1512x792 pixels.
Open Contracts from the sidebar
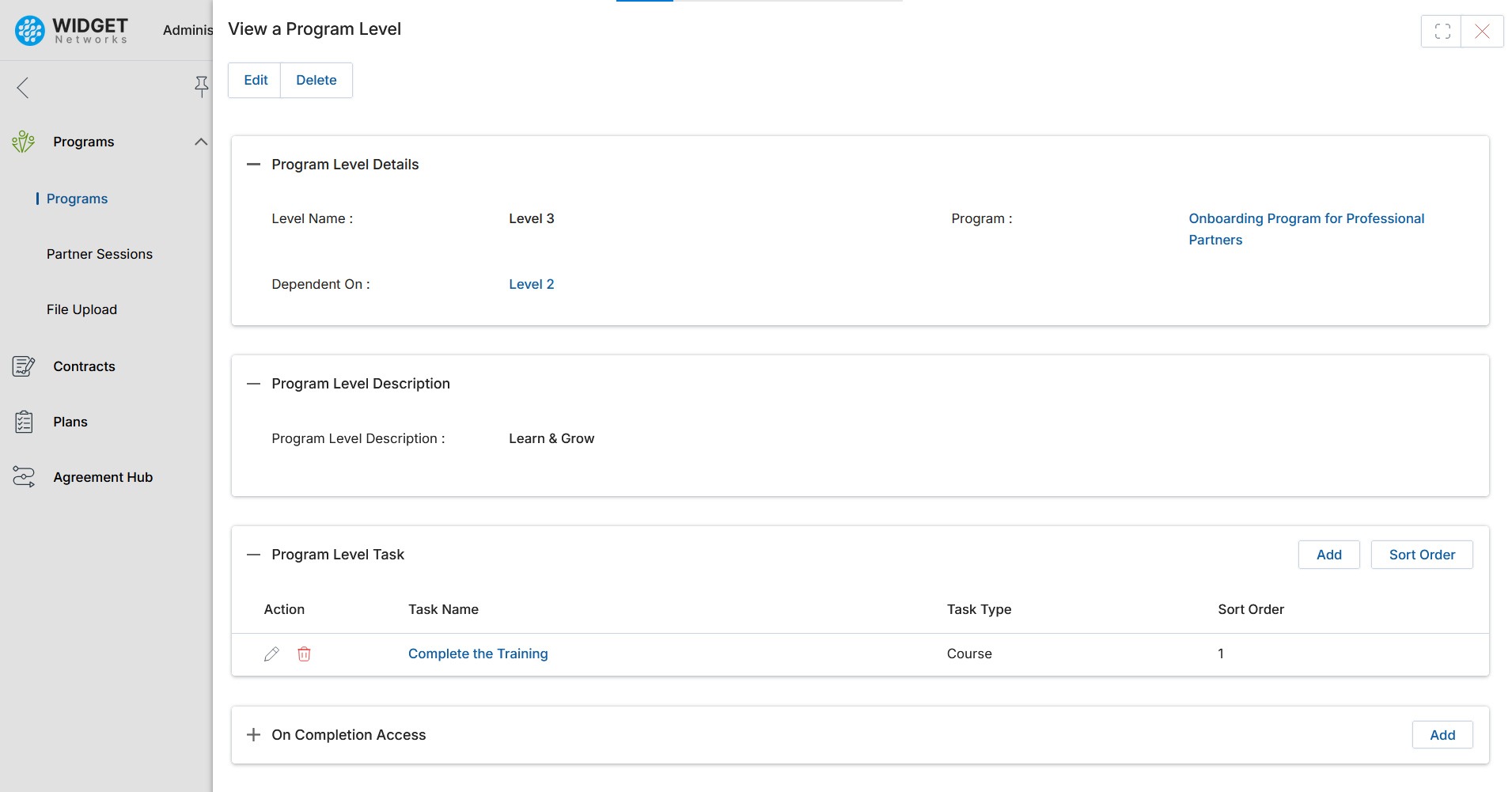pyautogui.click(x=84, y=366)
